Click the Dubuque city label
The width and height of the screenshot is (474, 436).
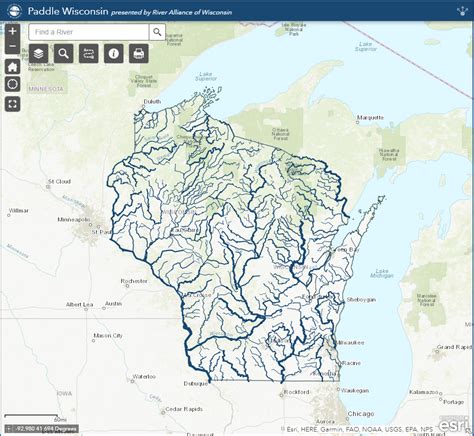click(196, 384)
